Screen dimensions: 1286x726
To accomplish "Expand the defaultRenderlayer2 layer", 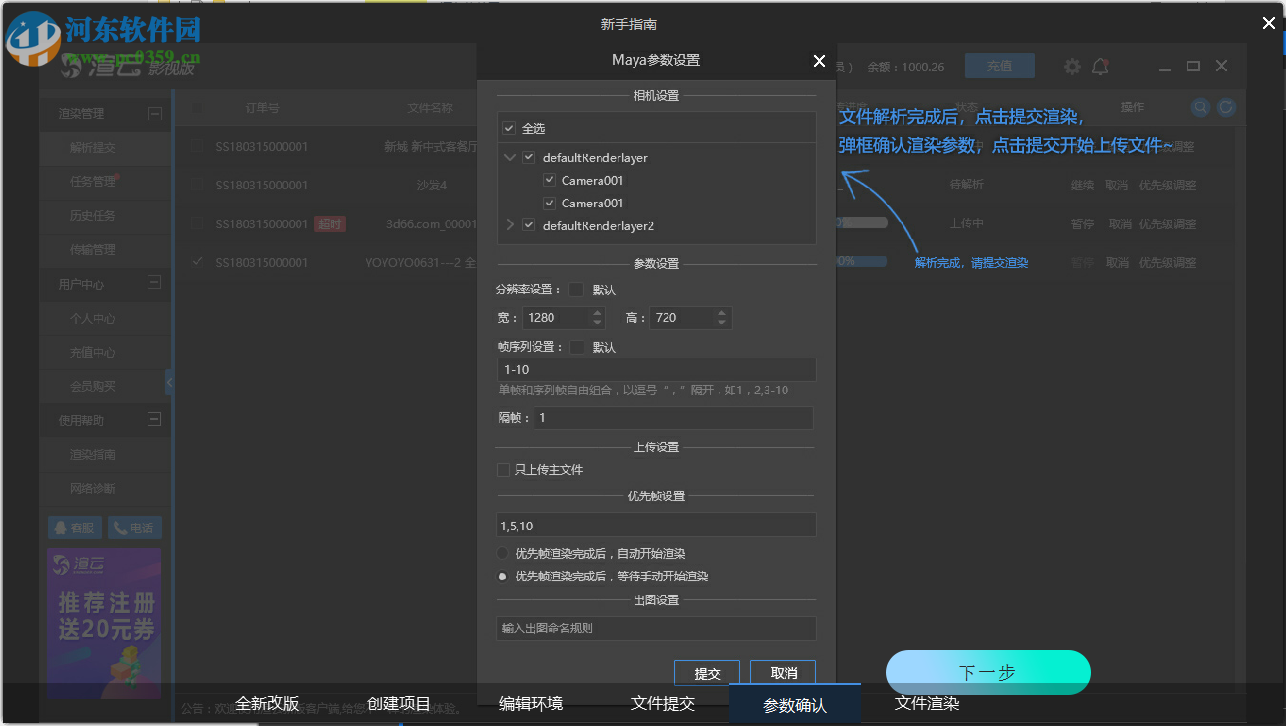I will 510,225.
